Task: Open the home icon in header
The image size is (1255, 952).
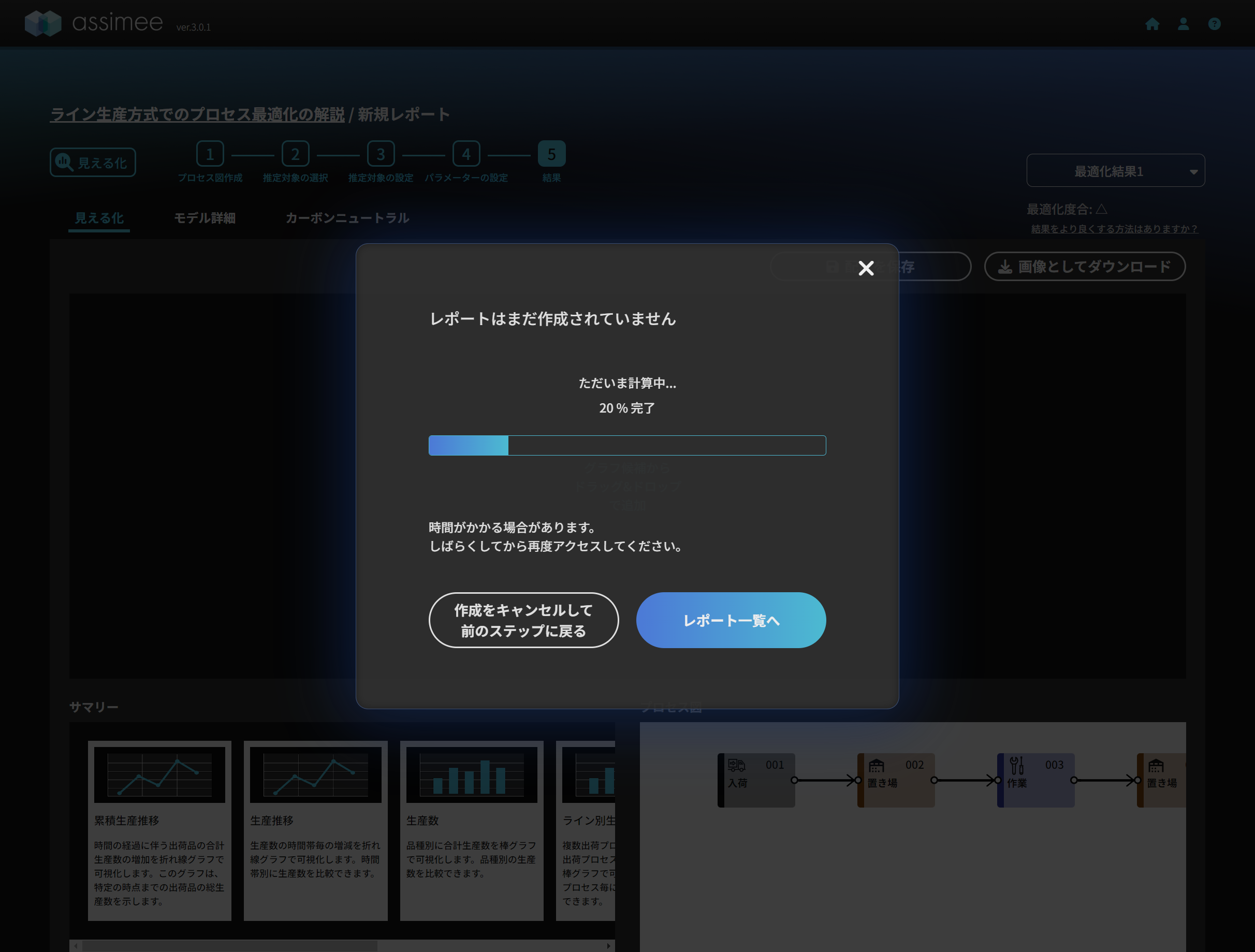Action: pos(1152,24)
